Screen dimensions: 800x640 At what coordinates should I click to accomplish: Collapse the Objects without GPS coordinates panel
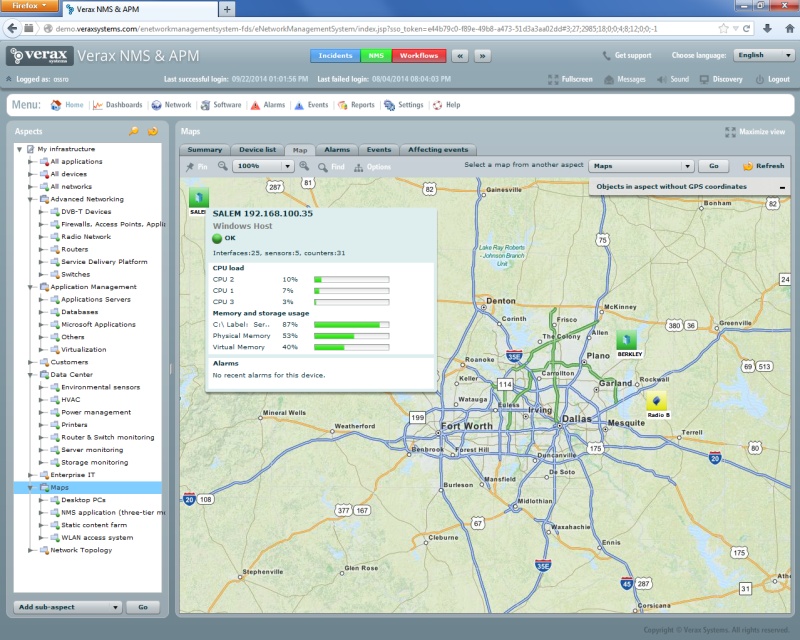coord(782,187)
